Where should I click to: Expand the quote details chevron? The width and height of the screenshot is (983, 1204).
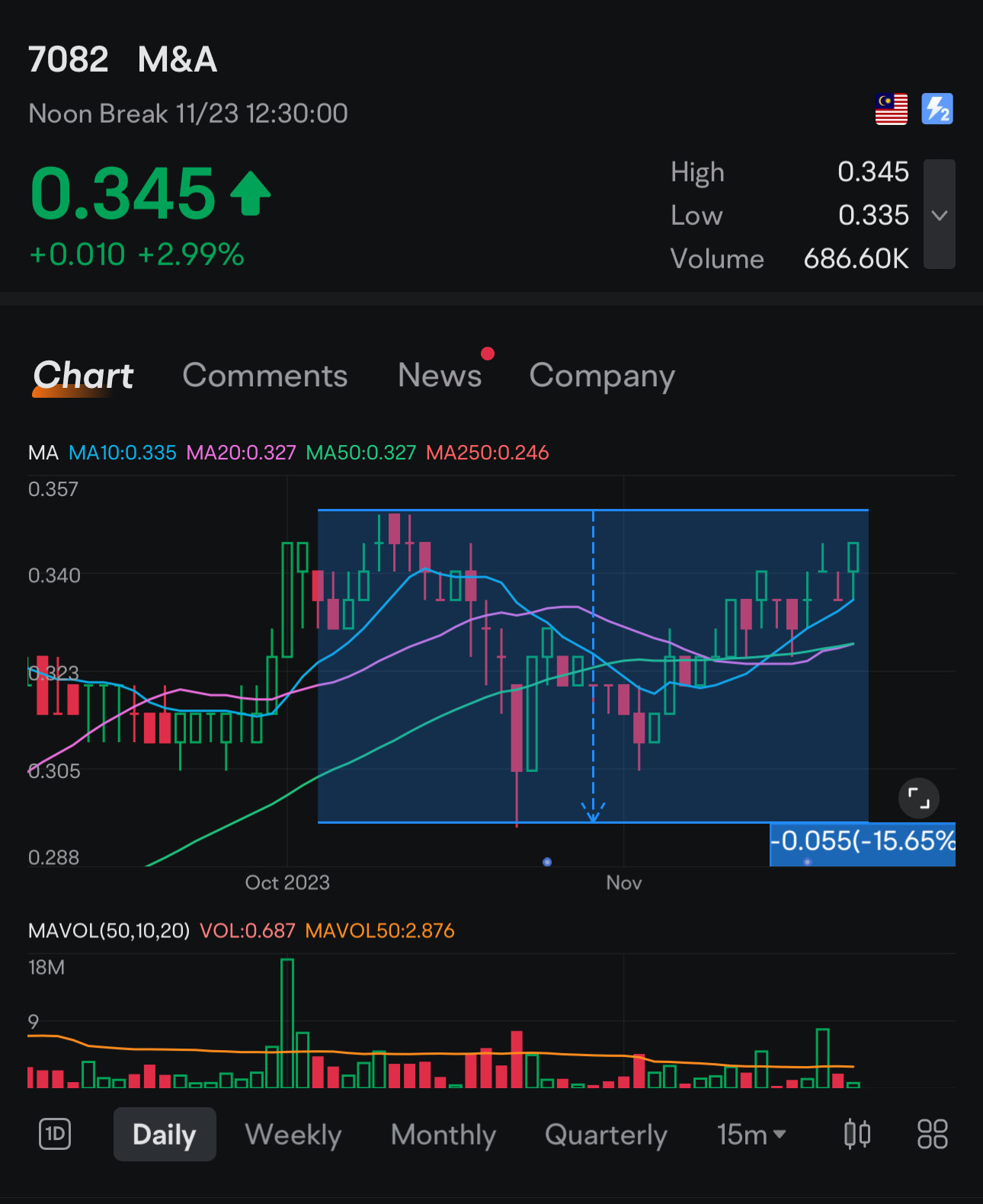click(940, 214)
